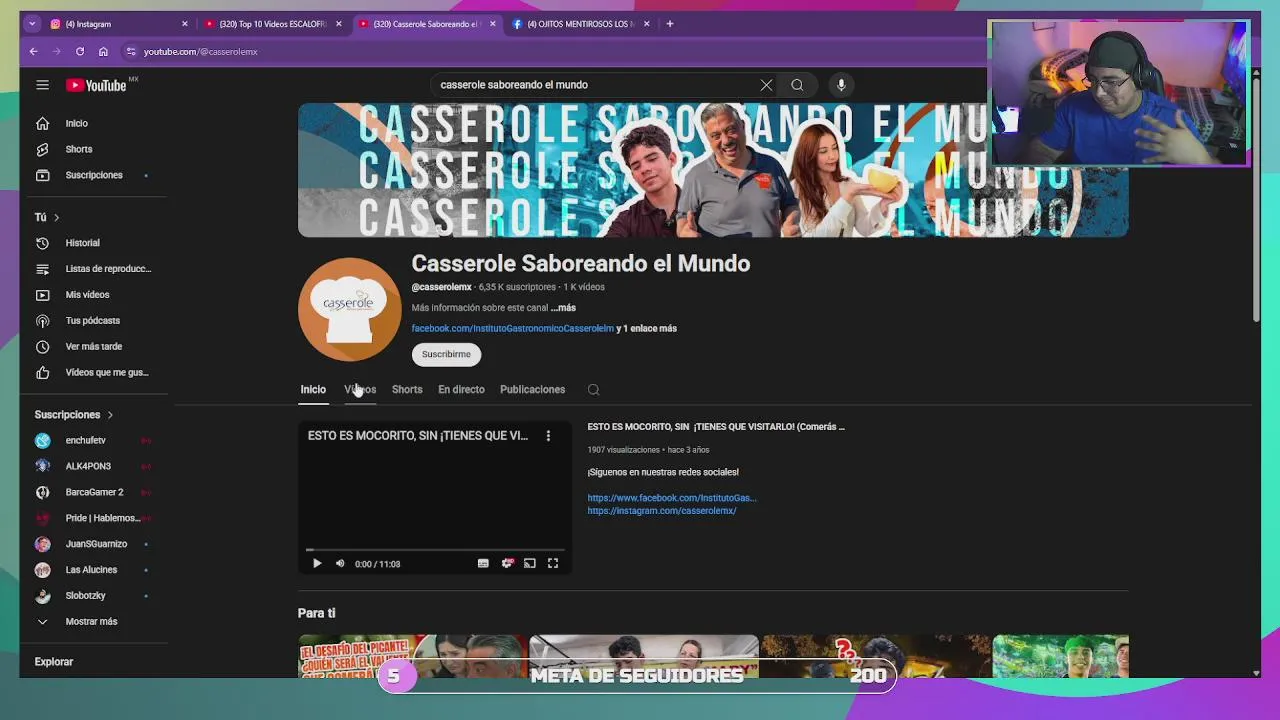Expand channel description with ...más
1280x720 pixels.
[563, 308]
